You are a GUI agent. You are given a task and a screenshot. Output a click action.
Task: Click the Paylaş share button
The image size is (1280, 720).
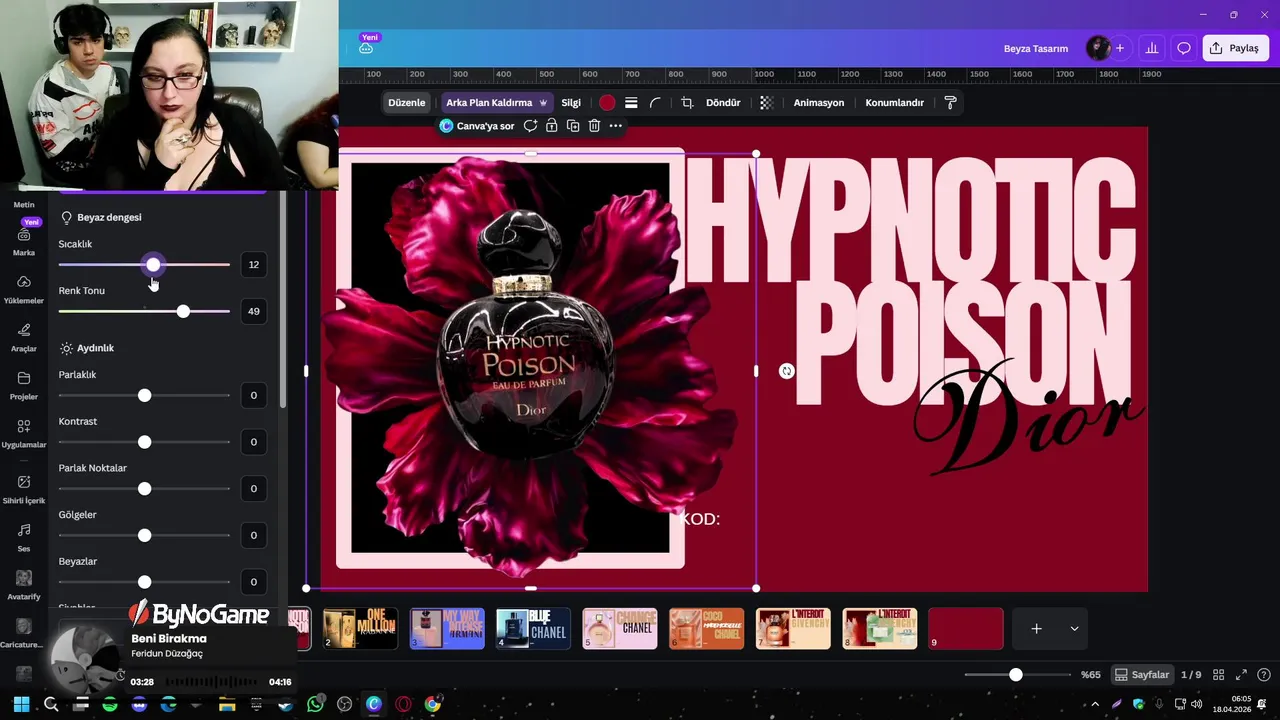click(x=1236, y=48)
